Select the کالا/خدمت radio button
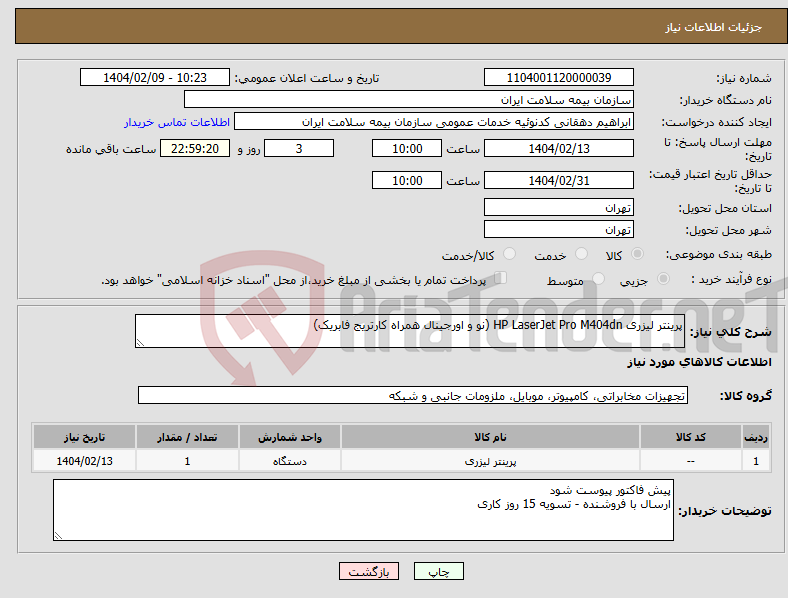 (510, 254)
